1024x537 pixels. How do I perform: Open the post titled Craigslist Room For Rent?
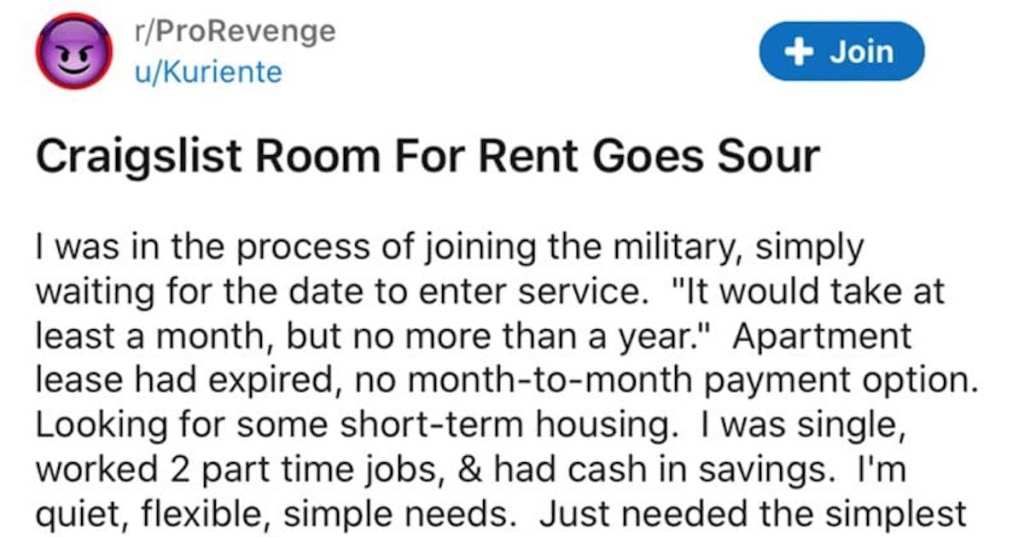pos(427,157)
